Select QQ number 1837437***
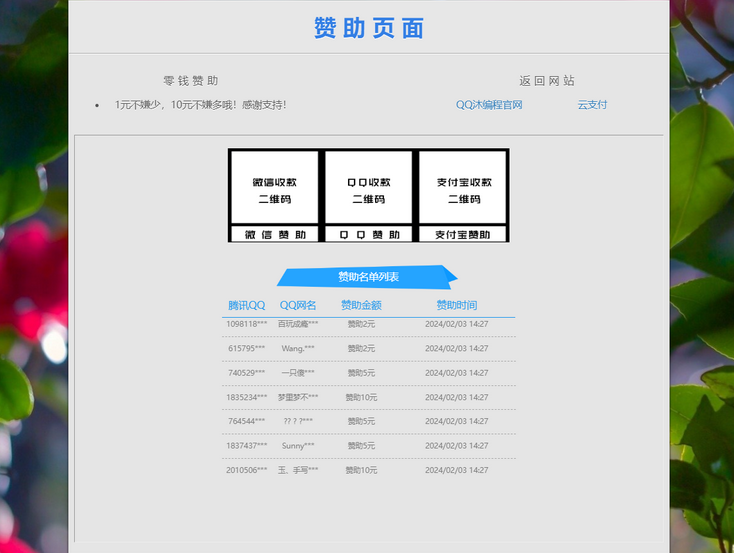 click(247, 445)
